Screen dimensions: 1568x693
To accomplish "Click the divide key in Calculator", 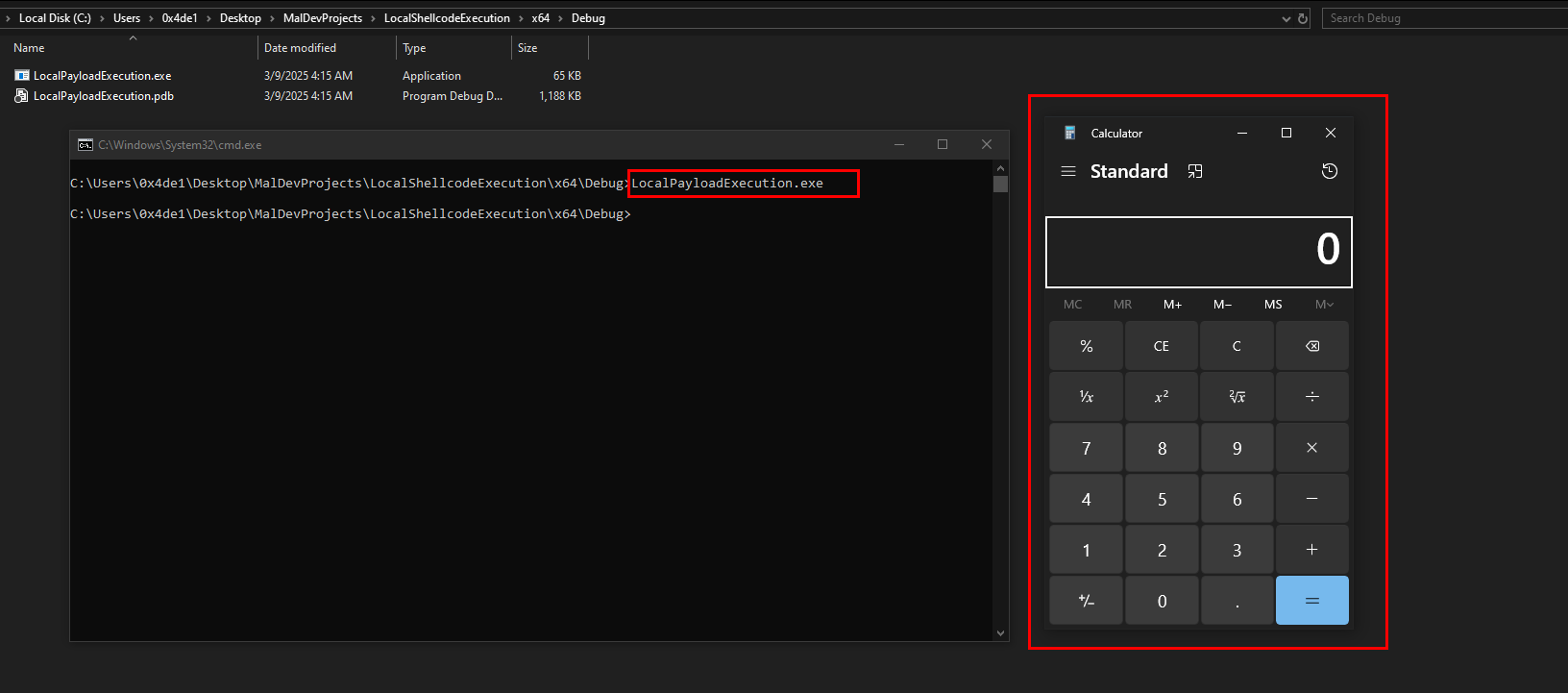I will coord(1312,397).
